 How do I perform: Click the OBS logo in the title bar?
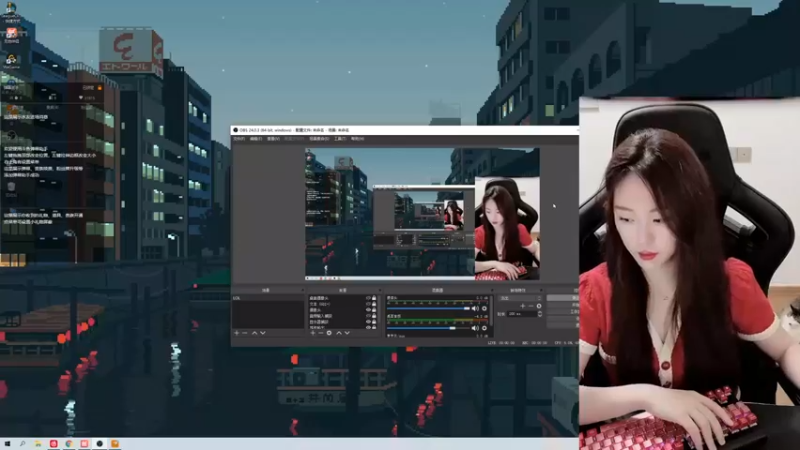click(x=235, y=130)
